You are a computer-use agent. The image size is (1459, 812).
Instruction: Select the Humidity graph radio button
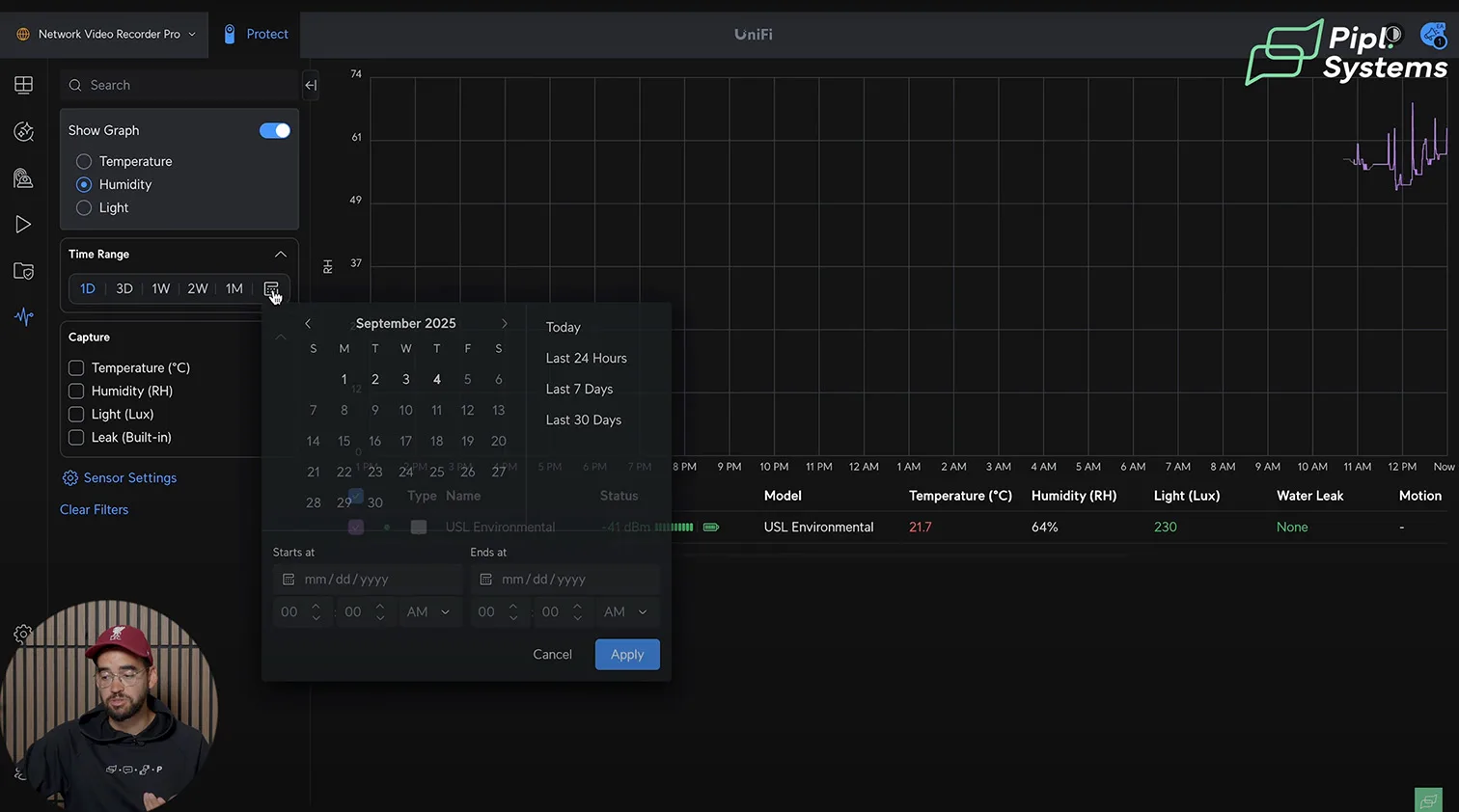84,184
